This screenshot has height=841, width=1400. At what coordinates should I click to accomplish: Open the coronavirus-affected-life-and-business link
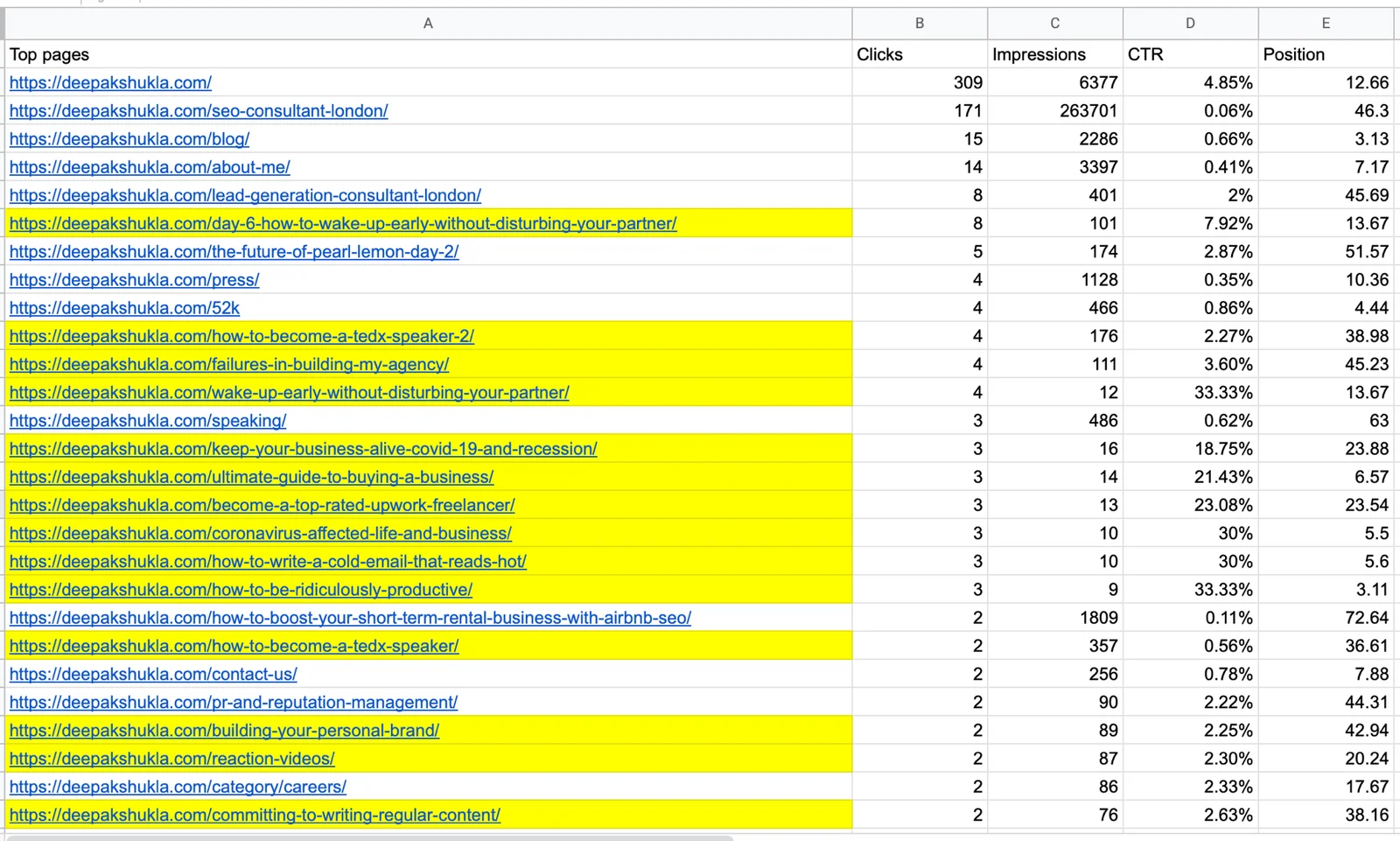[261, 533]
